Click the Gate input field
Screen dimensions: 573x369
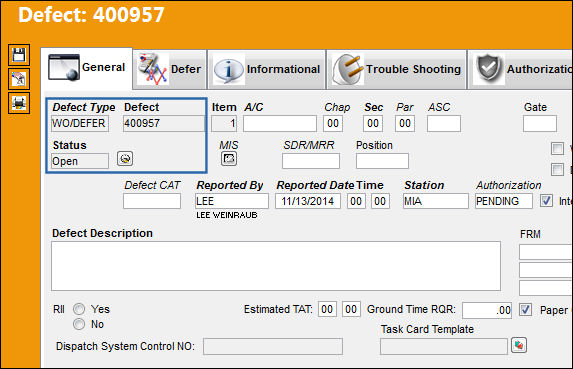[540, 123]
